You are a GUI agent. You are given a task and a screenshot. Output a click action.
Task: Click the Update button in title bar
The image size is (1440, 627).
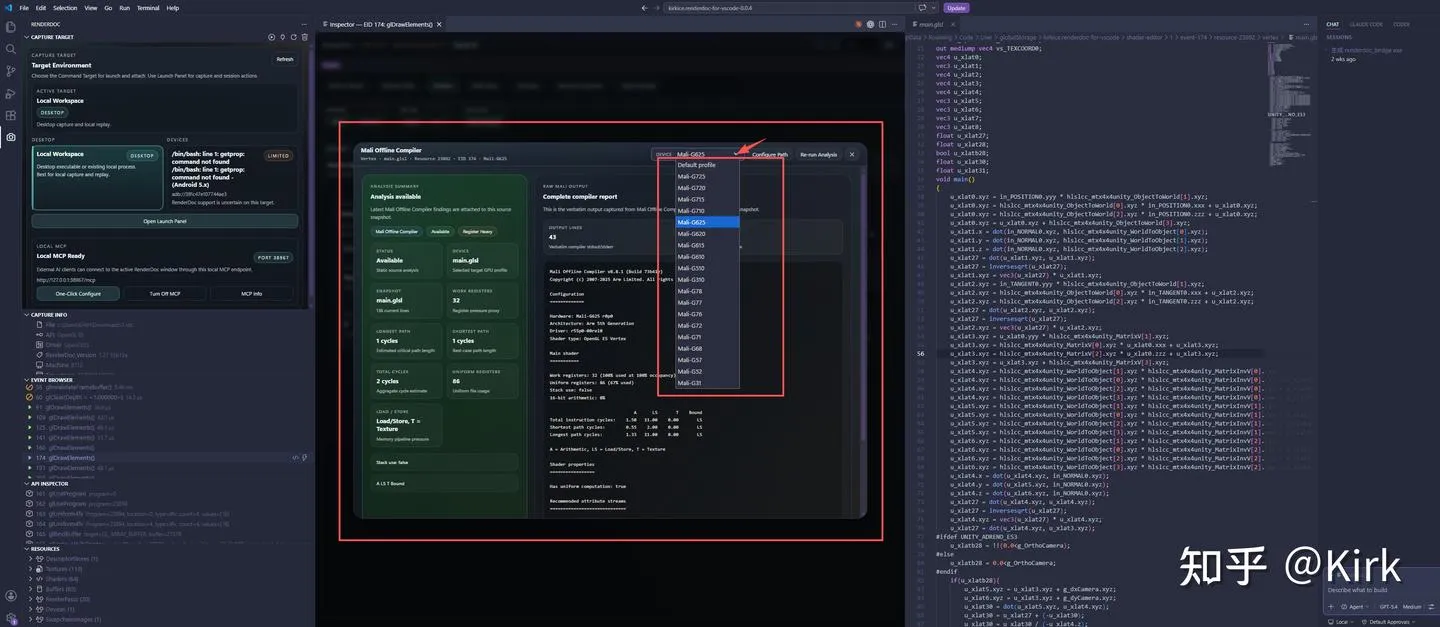tap(956, 7)
